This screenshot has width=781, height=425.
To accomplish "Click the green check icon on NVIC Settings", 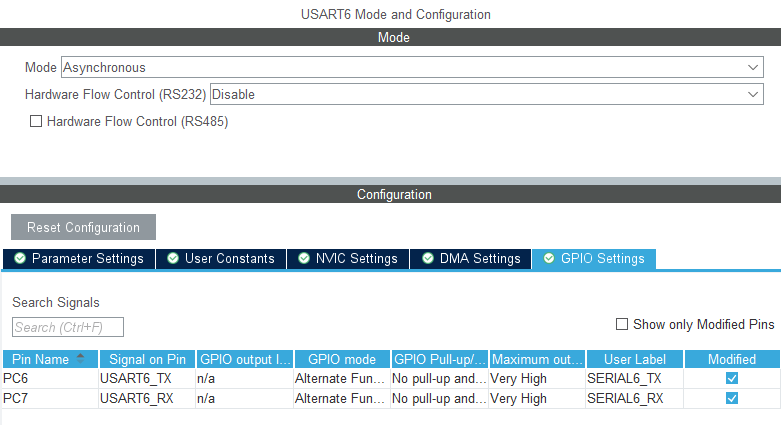I will pyautogui.click(x=304, y=258).
